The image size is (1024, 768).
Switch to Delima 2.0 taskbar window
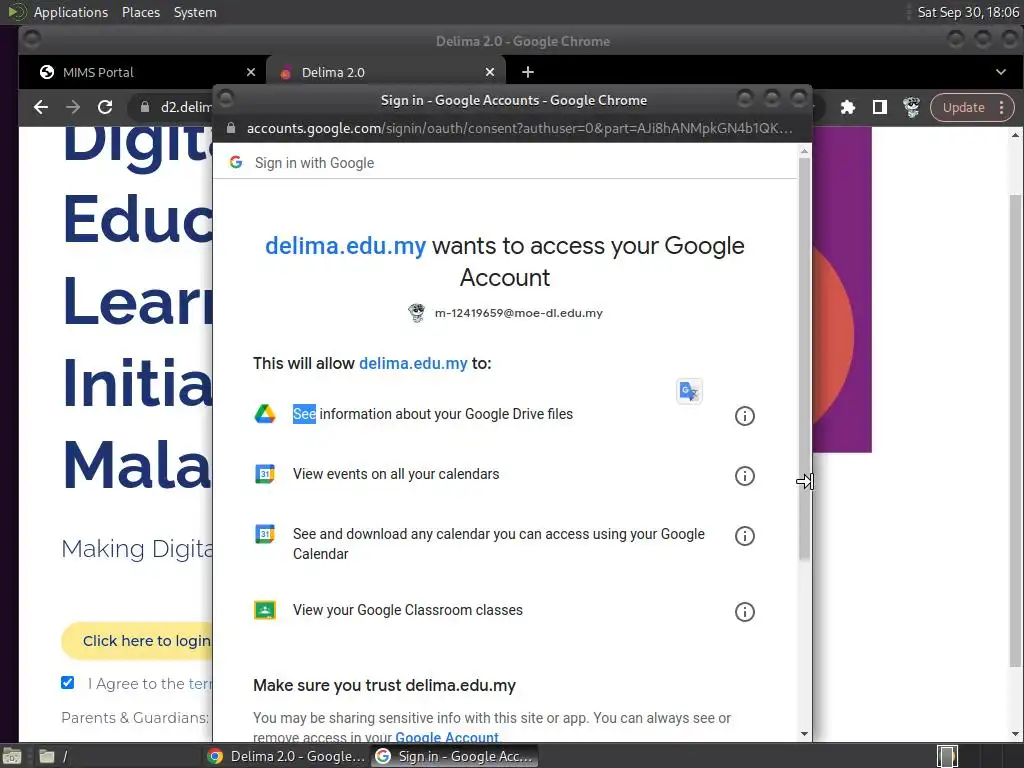click(x=287, y=756)
